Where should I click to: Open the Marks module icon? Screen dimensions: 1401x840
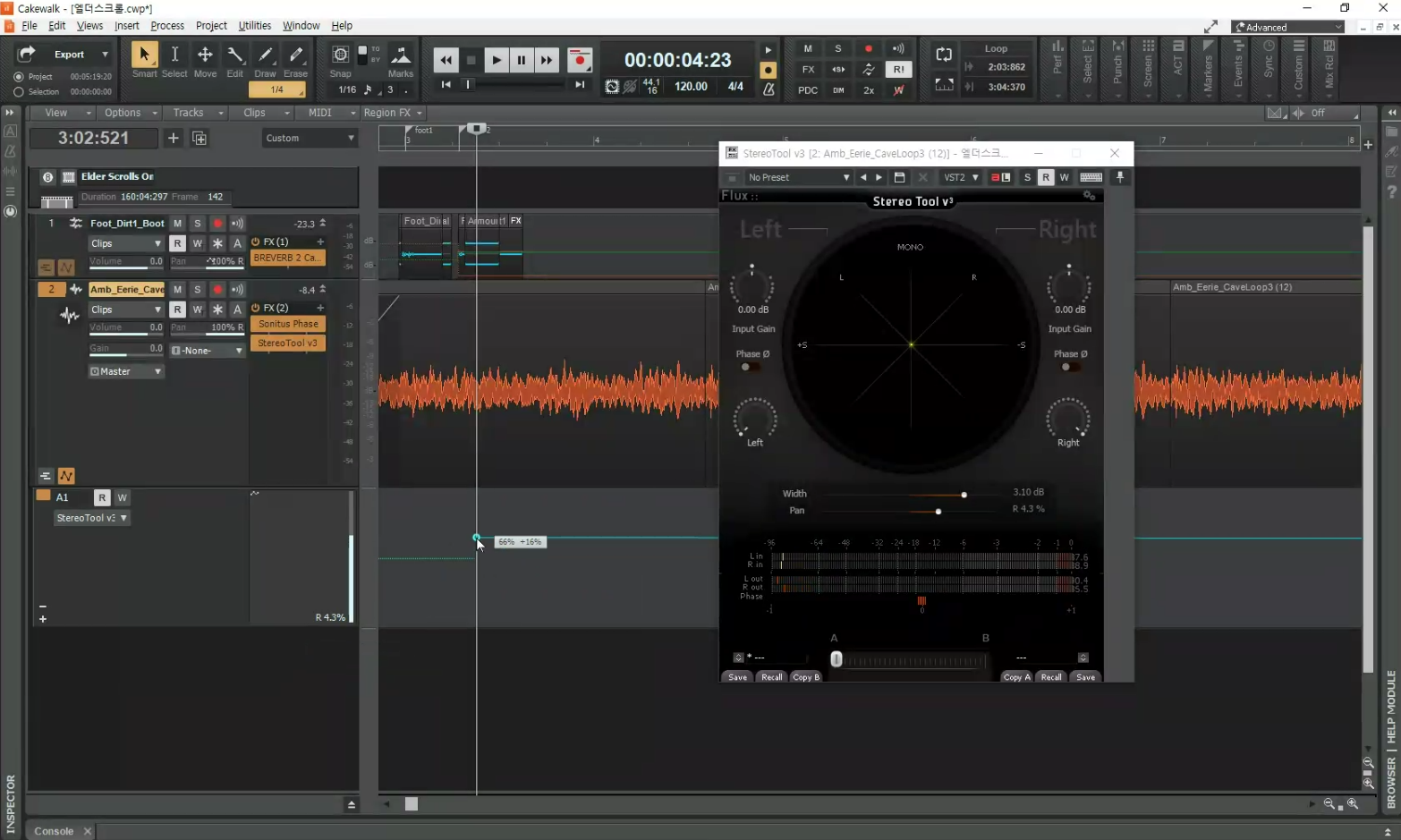coord(401,55)
